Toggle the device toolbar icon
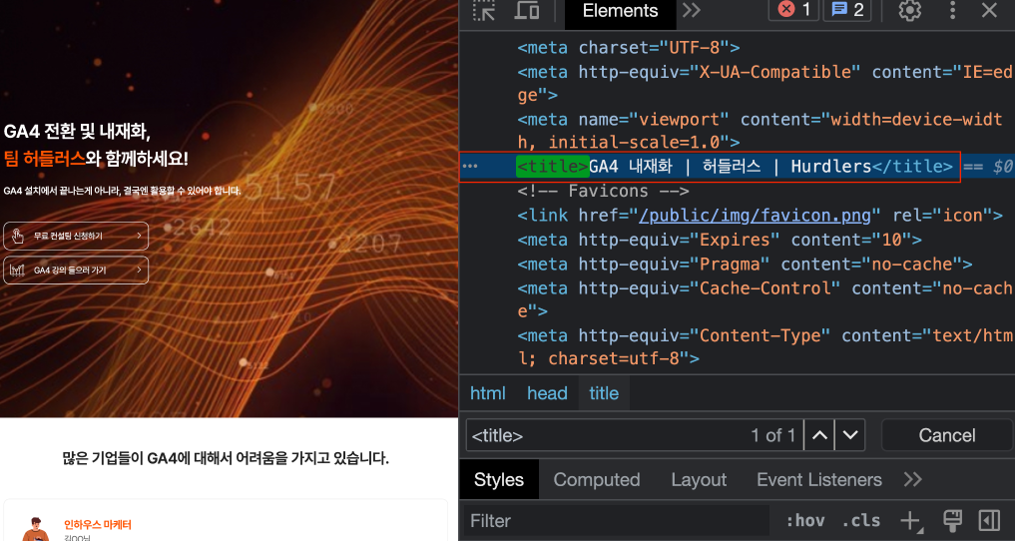The image size is (1015, 541). pos(526,10)
